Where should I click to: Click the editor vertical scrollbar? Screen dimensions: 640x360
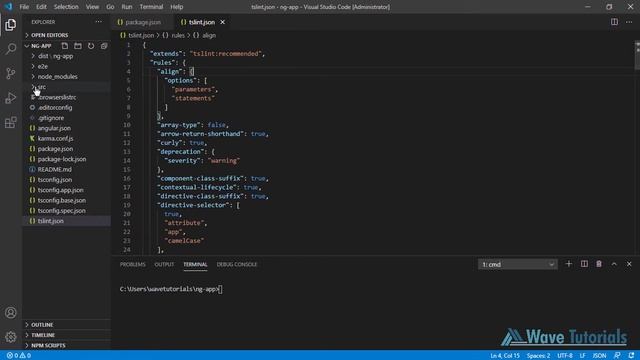(x=637, y=55)
